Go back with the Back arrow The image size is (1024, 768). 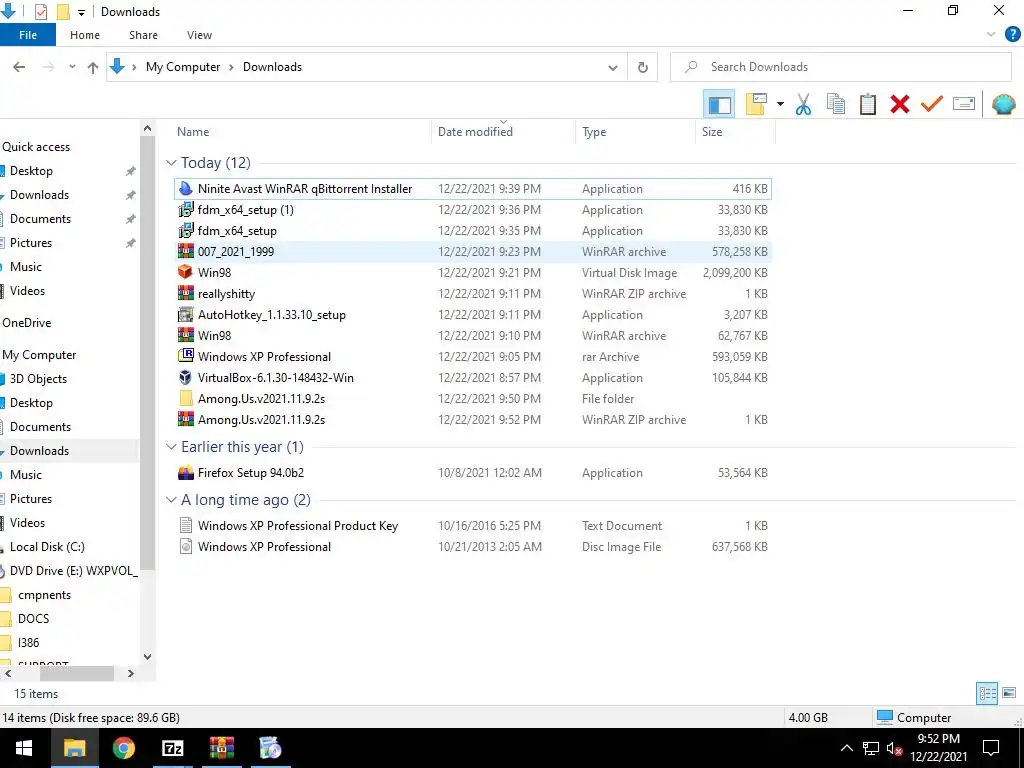point(19,67)
